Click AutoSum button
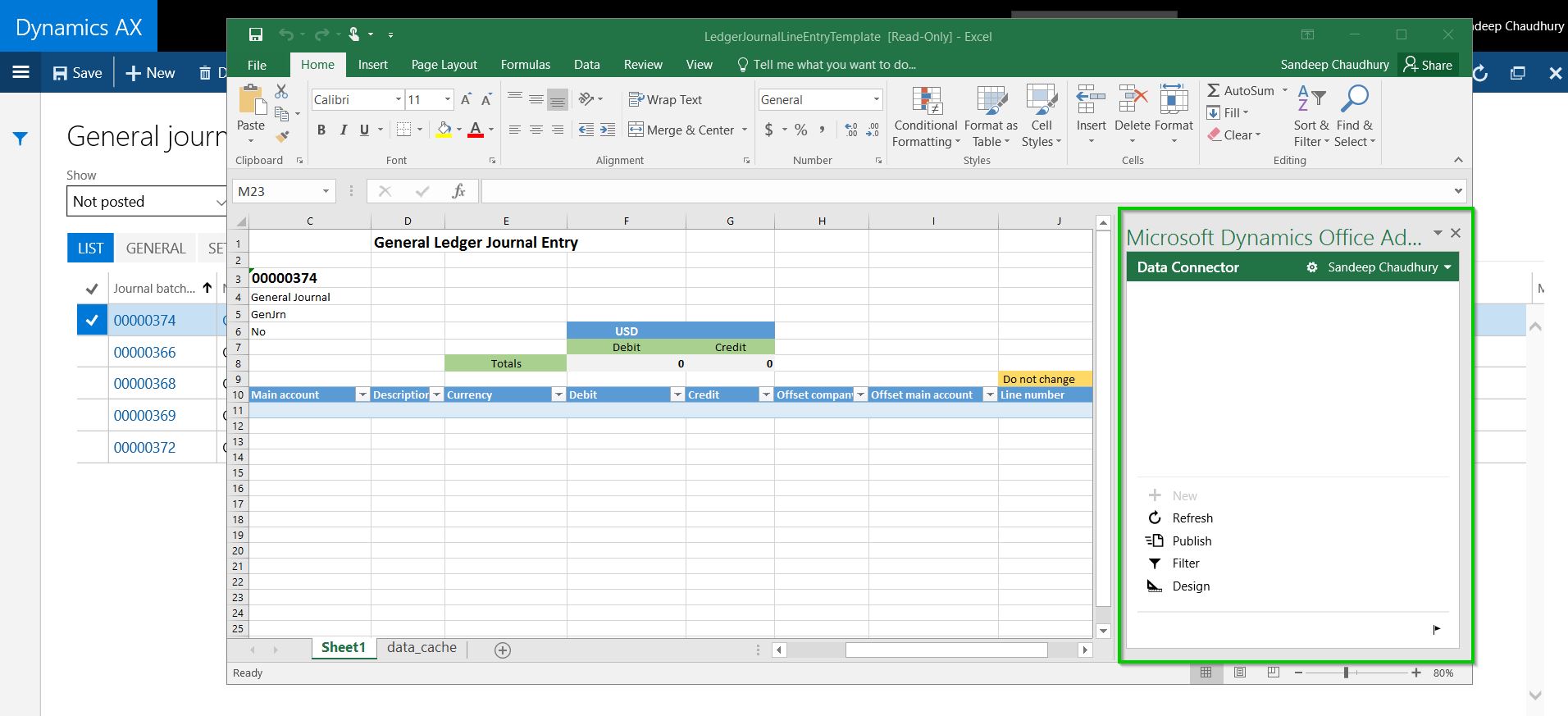Image resolution: width=1568 pixels, height=716 pixels. 1240,91
